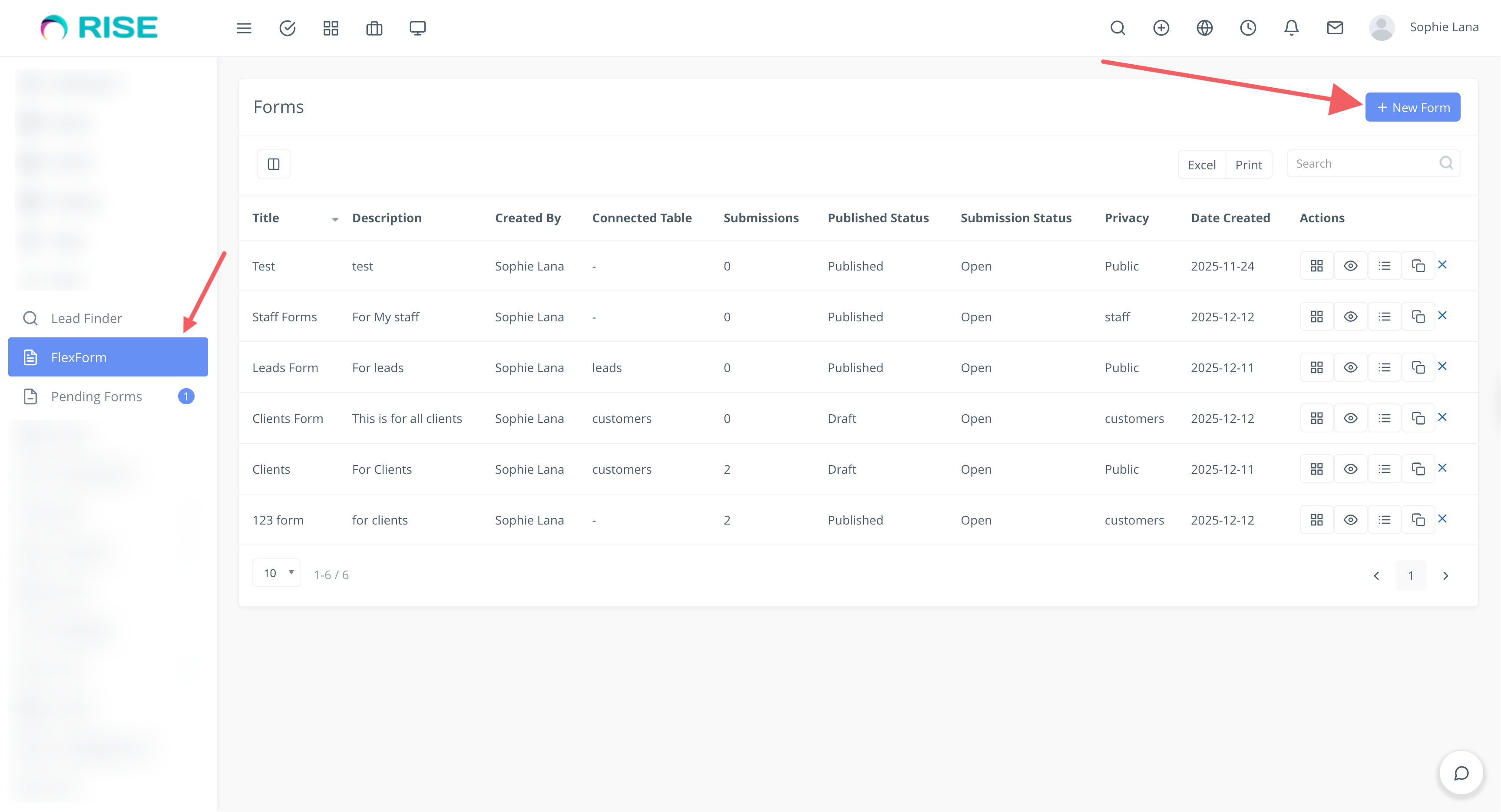Viewport: 1501px width, 812px height.
Task: Open the rows per page dropdown showing 10
Action: [x=277, y=573]
